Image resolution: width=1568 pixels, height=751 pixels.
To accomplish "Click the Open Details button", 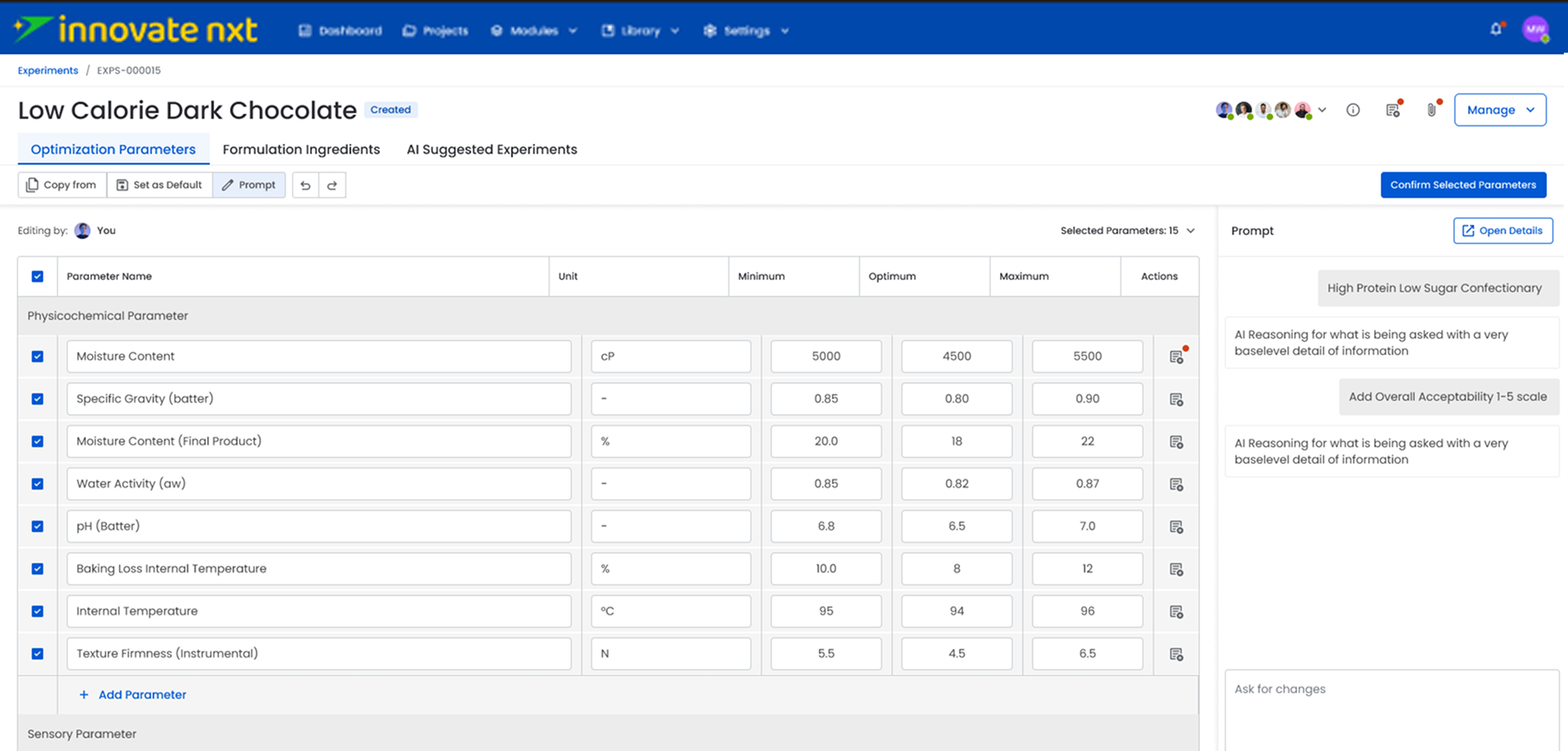I will (1503, 231).
